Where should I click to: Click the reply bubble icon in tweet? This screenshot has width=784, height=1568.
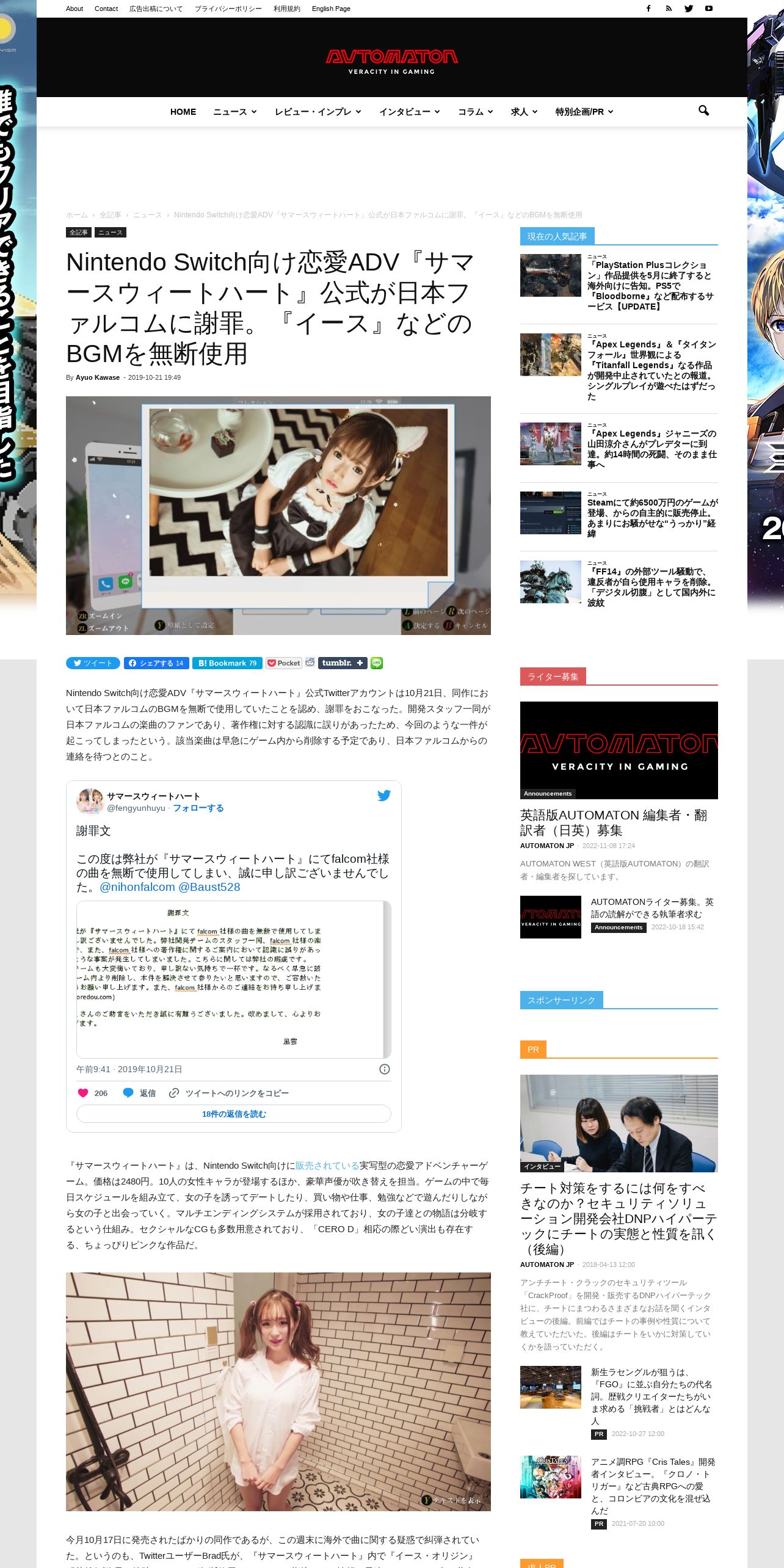[128, 1093]
